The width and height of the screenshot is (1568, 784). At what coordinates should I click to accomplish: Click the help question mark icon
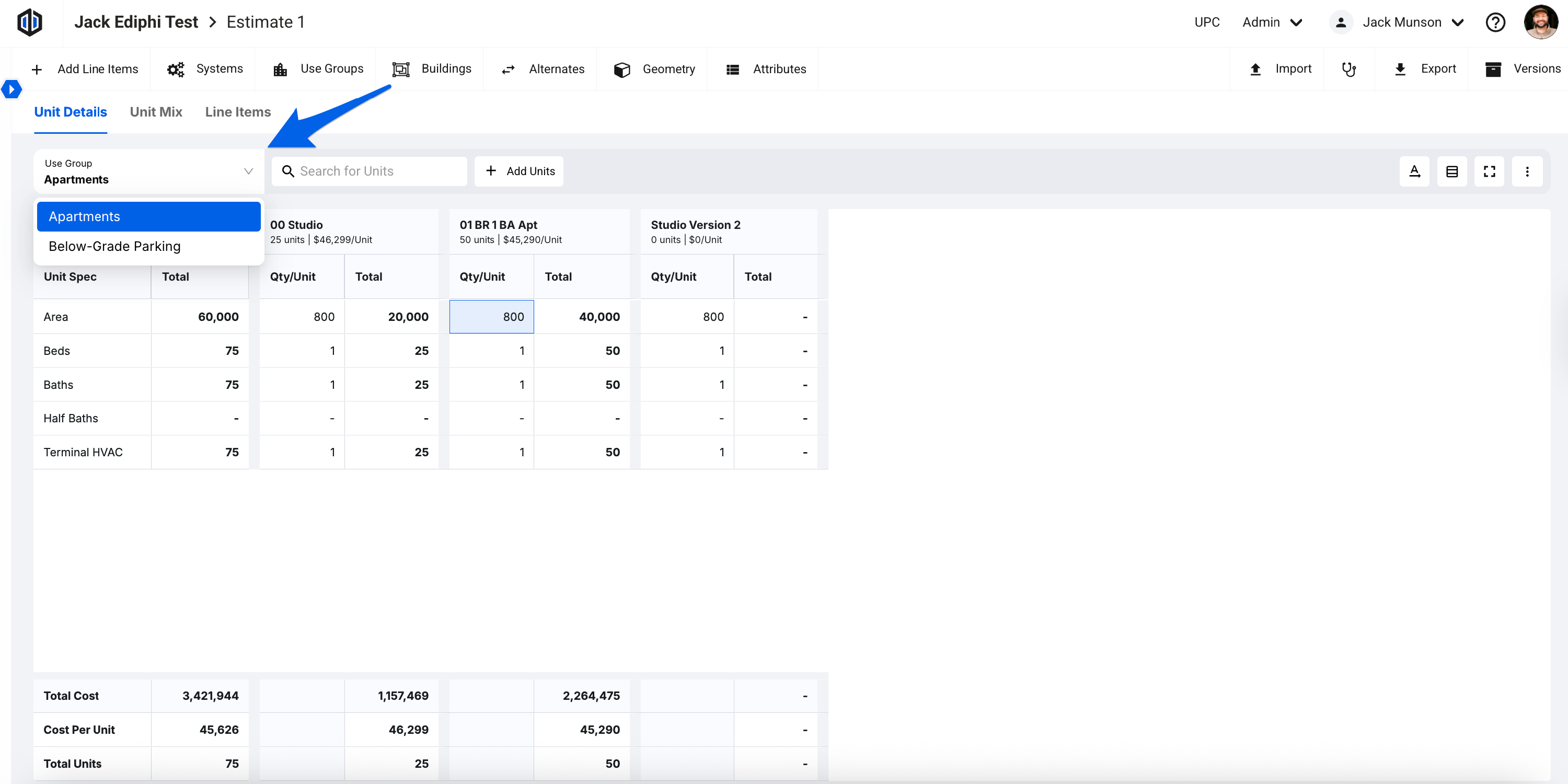point(1495,22)
